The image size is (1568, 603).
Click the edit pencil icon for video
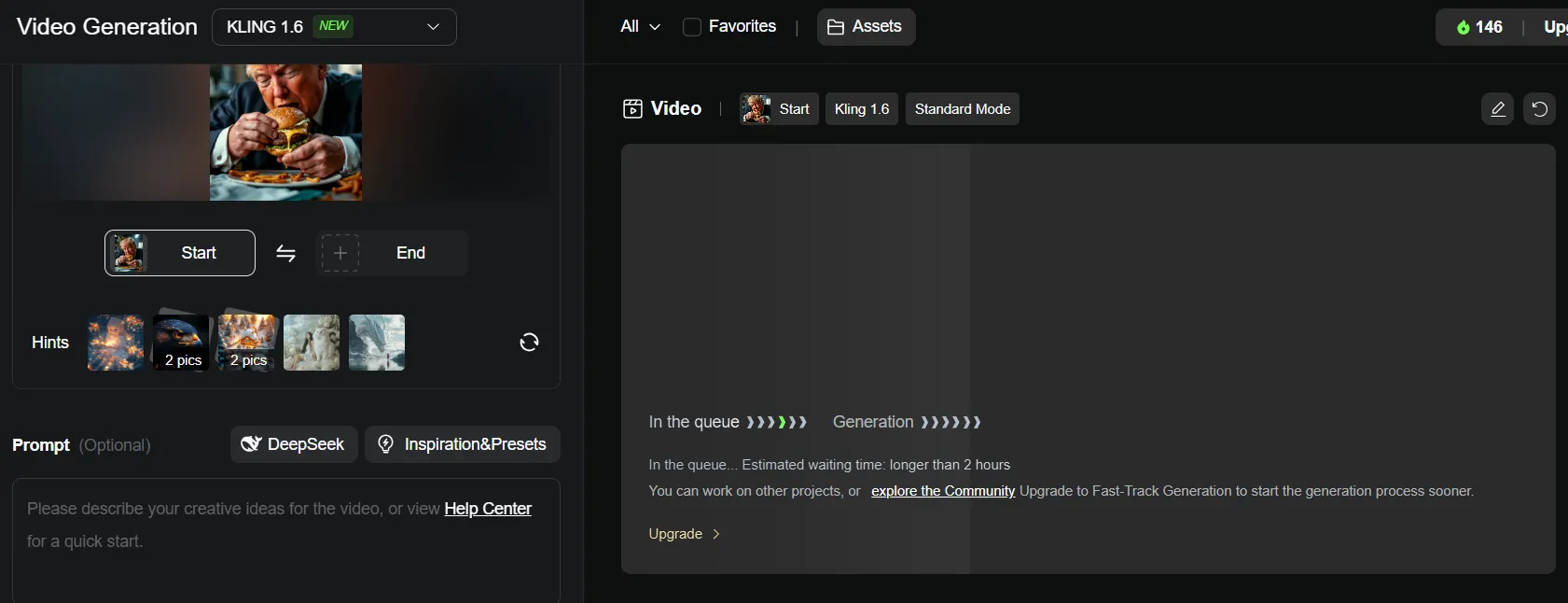pyautogui.click(x=1497, y=109)
